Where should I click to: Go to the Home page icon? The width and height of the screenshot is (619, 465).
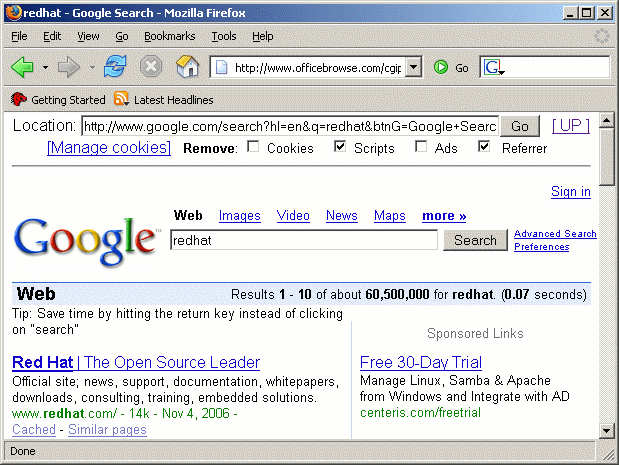pyautogui.click(x=187, y=67)
